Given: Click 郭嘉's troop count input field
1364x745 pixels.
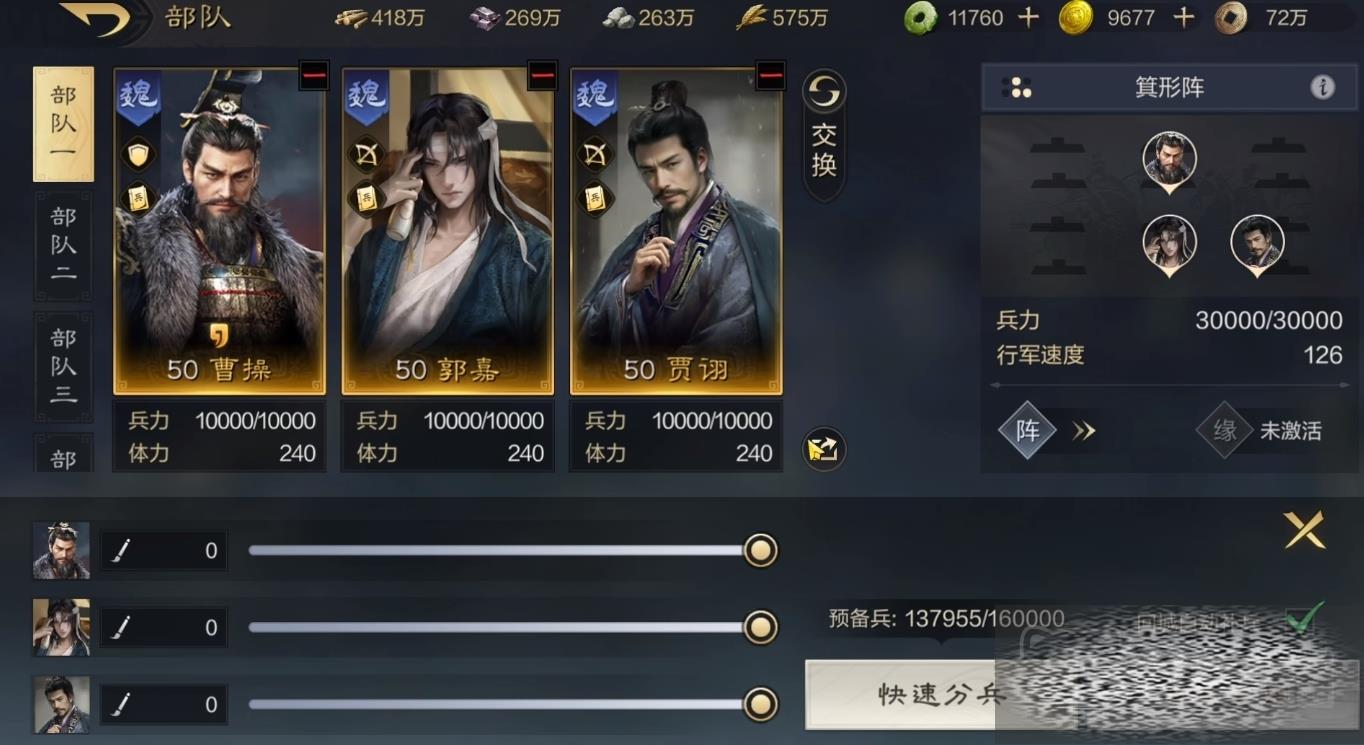Looking at the screenshot, I should pyautogui.click(x=163, y=628).
